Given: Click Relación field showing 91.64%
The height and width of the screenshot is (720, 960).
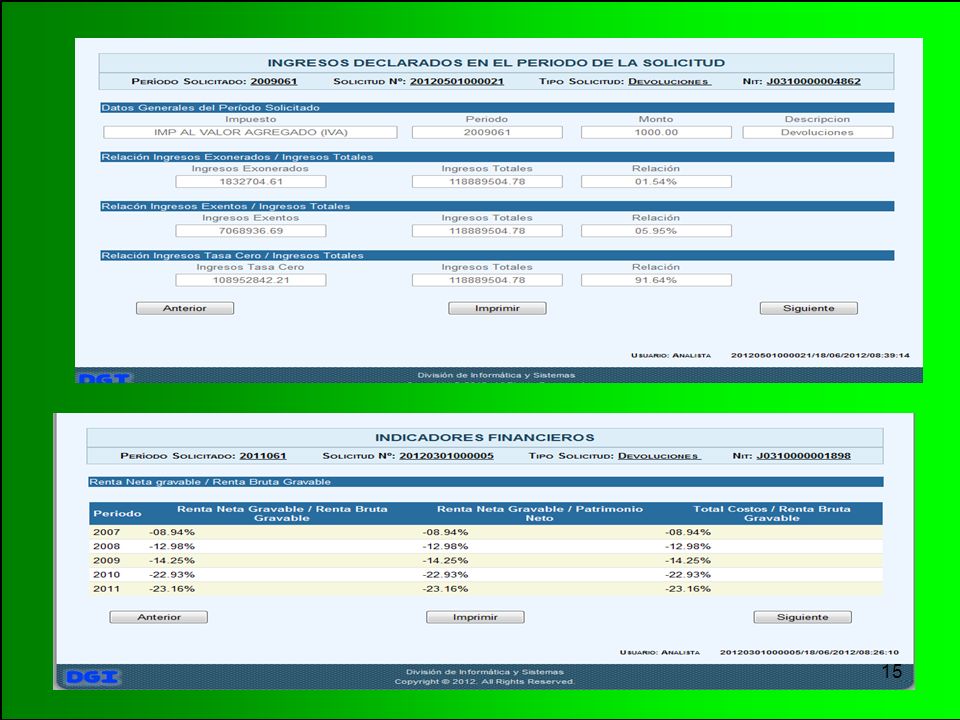Looking at the screenshot, I should pos(656,280).
